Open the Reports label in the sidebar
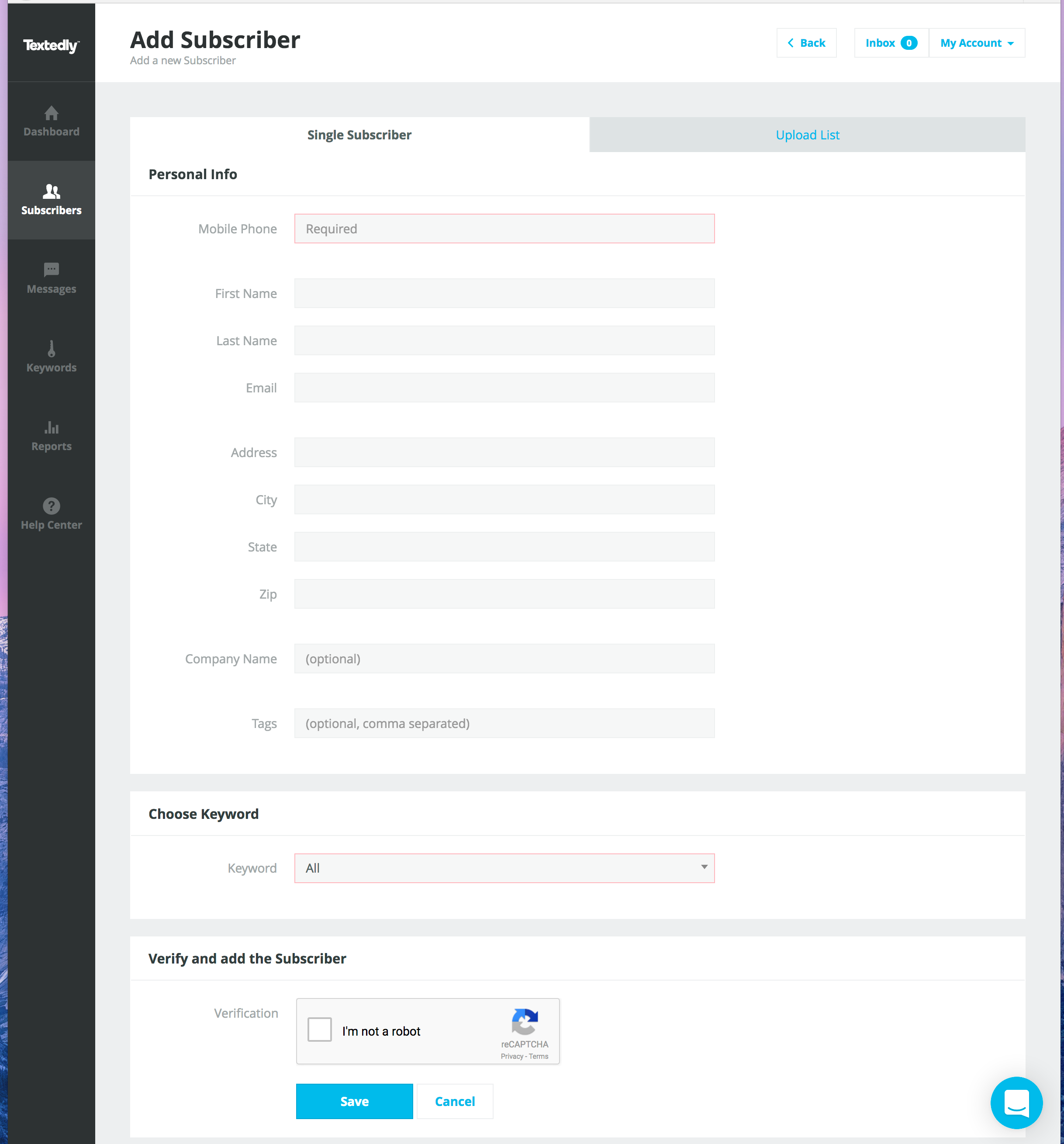 pyautogui.click(x=51, y=446)
